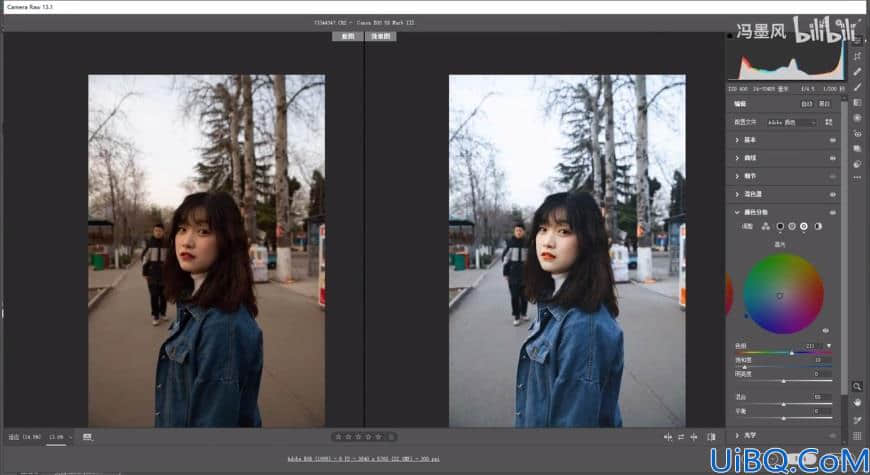Click the fit-in-view zoom button
The width and height of the screenshot is (870, 475).
pyautogui.click(x=24, y=437)
